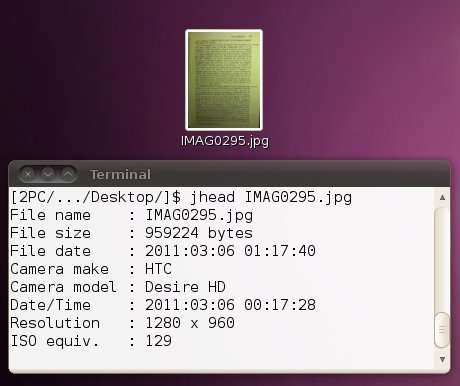The image size is (460, 386).
Task: Click the [2PC/.../Desktop/]$ prompt
Action: click(96, 197)
